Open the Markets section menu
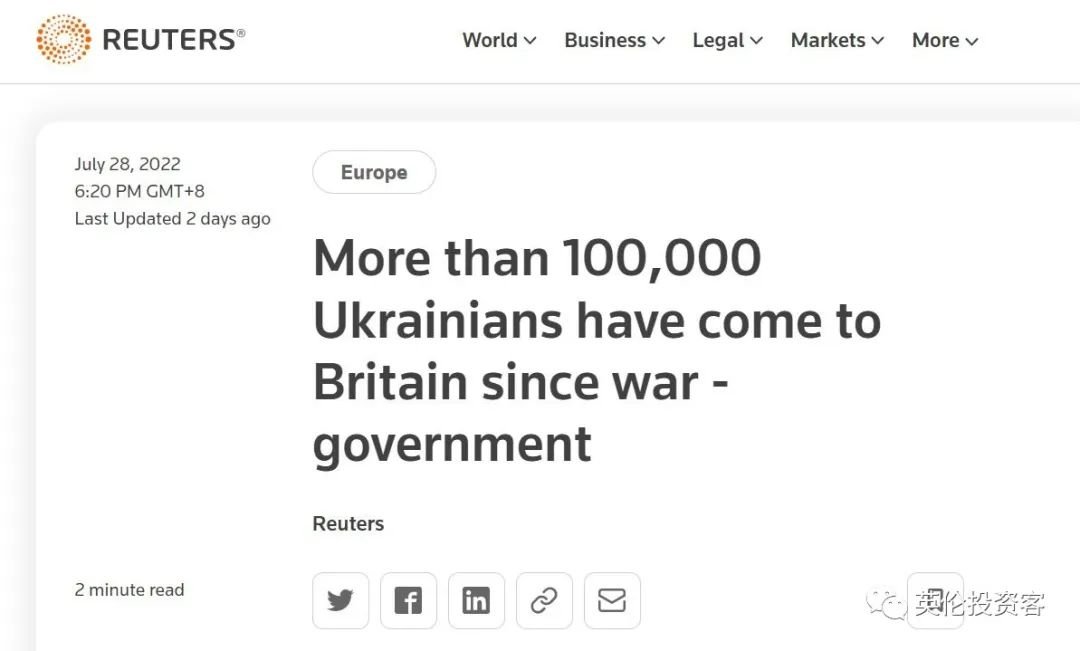The height and width of the screenshot is (651, 1080). pyautogui.click(x=837, y=40)
